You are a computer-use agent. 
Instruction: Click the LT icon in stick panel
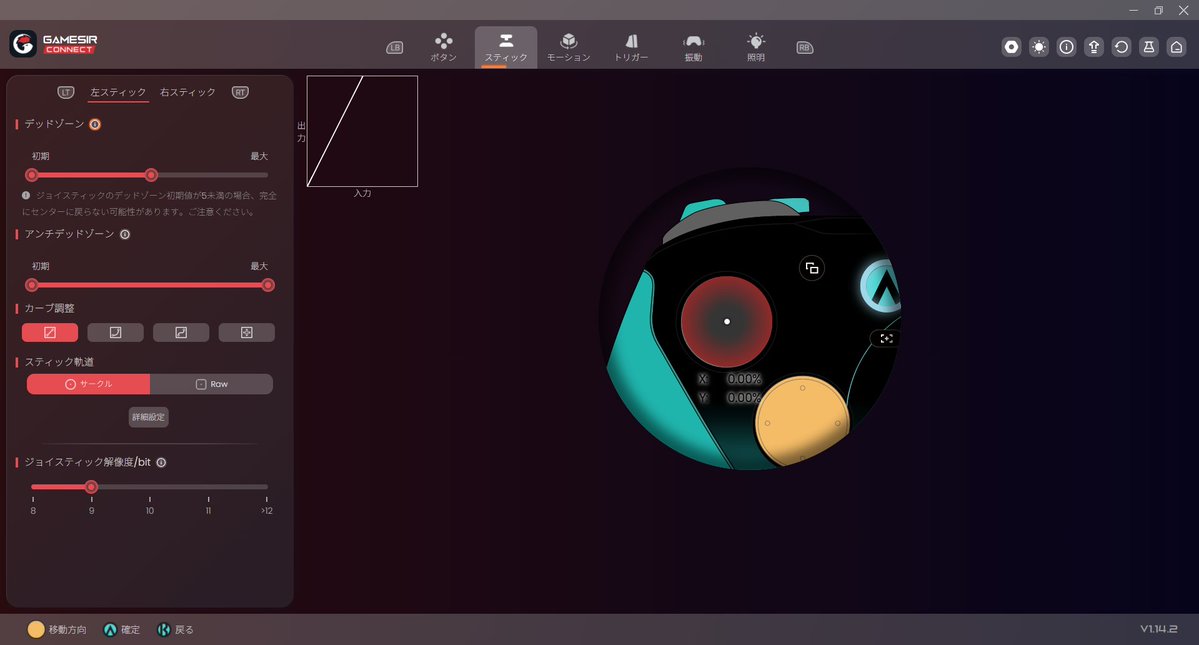(x=66, y=92)
